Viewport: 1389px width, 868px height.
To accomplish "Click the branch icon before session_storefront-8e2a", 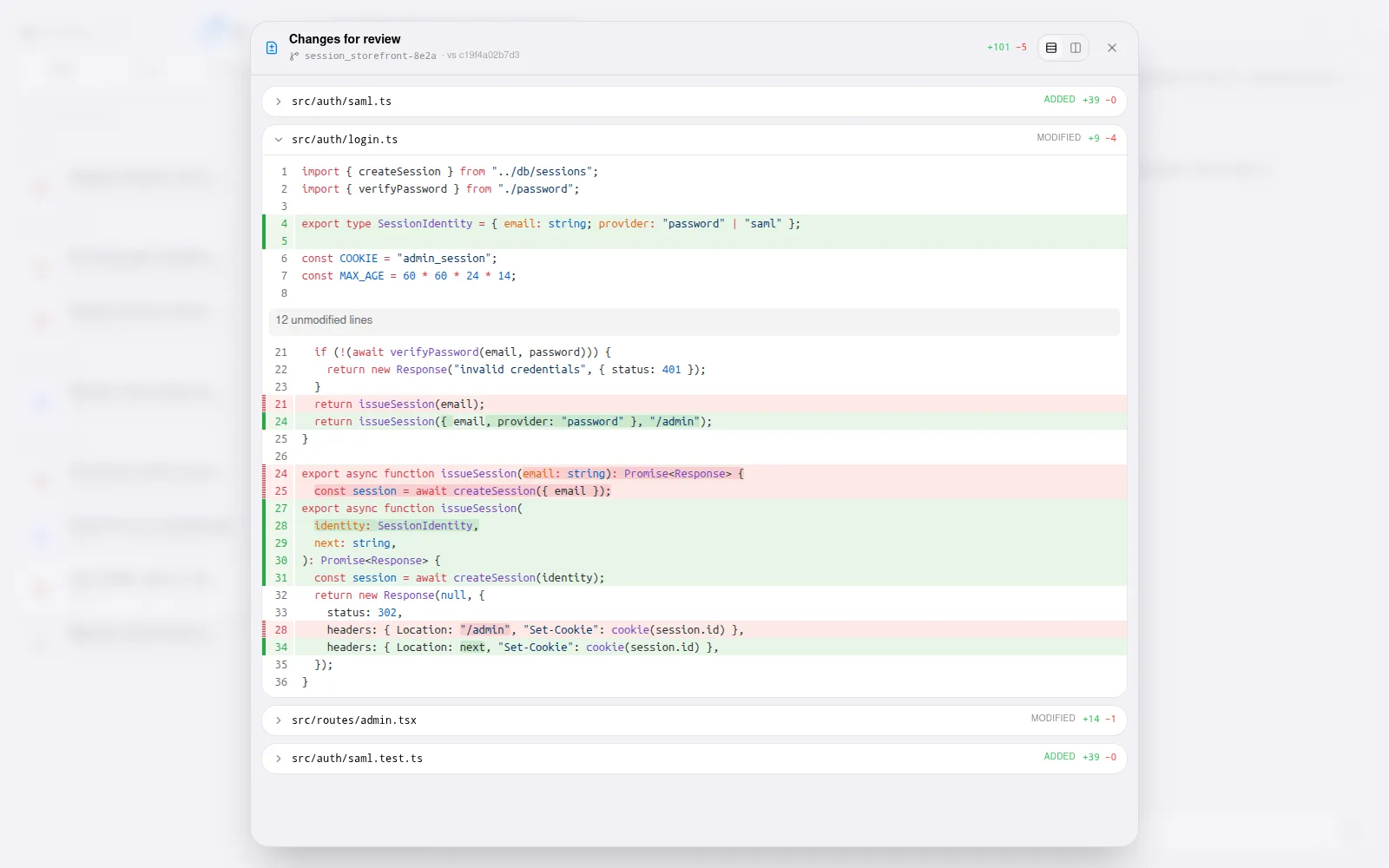I will pyautogui.click(x=294, y=56).
